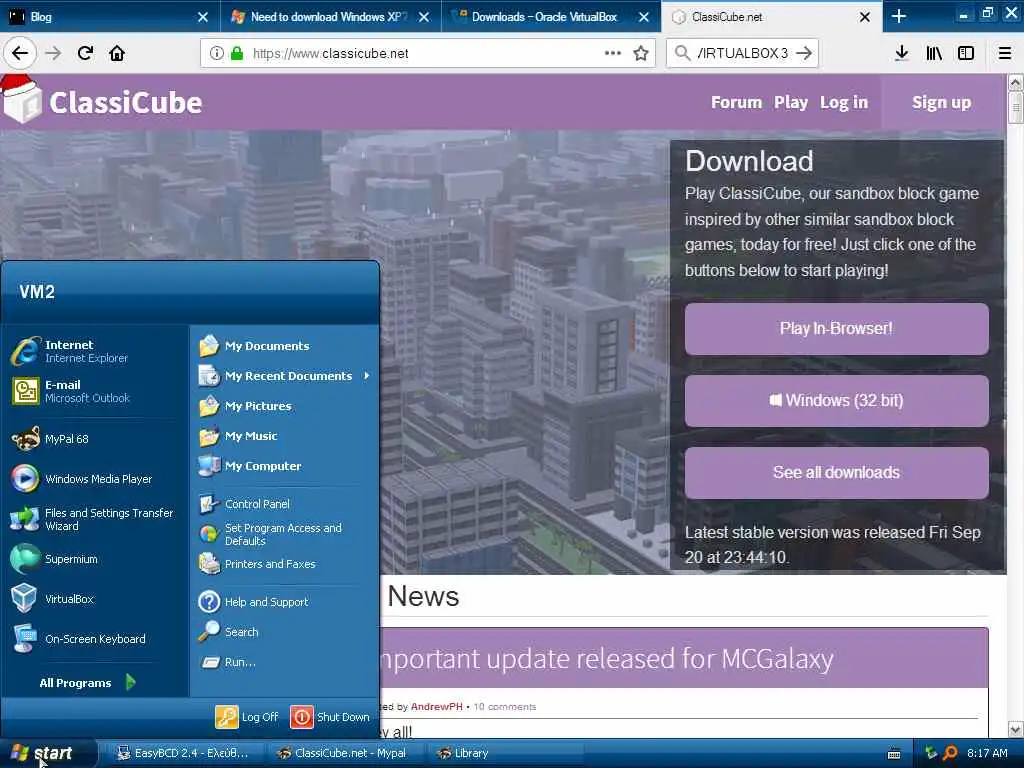This screenshot has height=768, width=1024.
Task: Click the Play In-Browser button
Action: click(x=837, y=328)
